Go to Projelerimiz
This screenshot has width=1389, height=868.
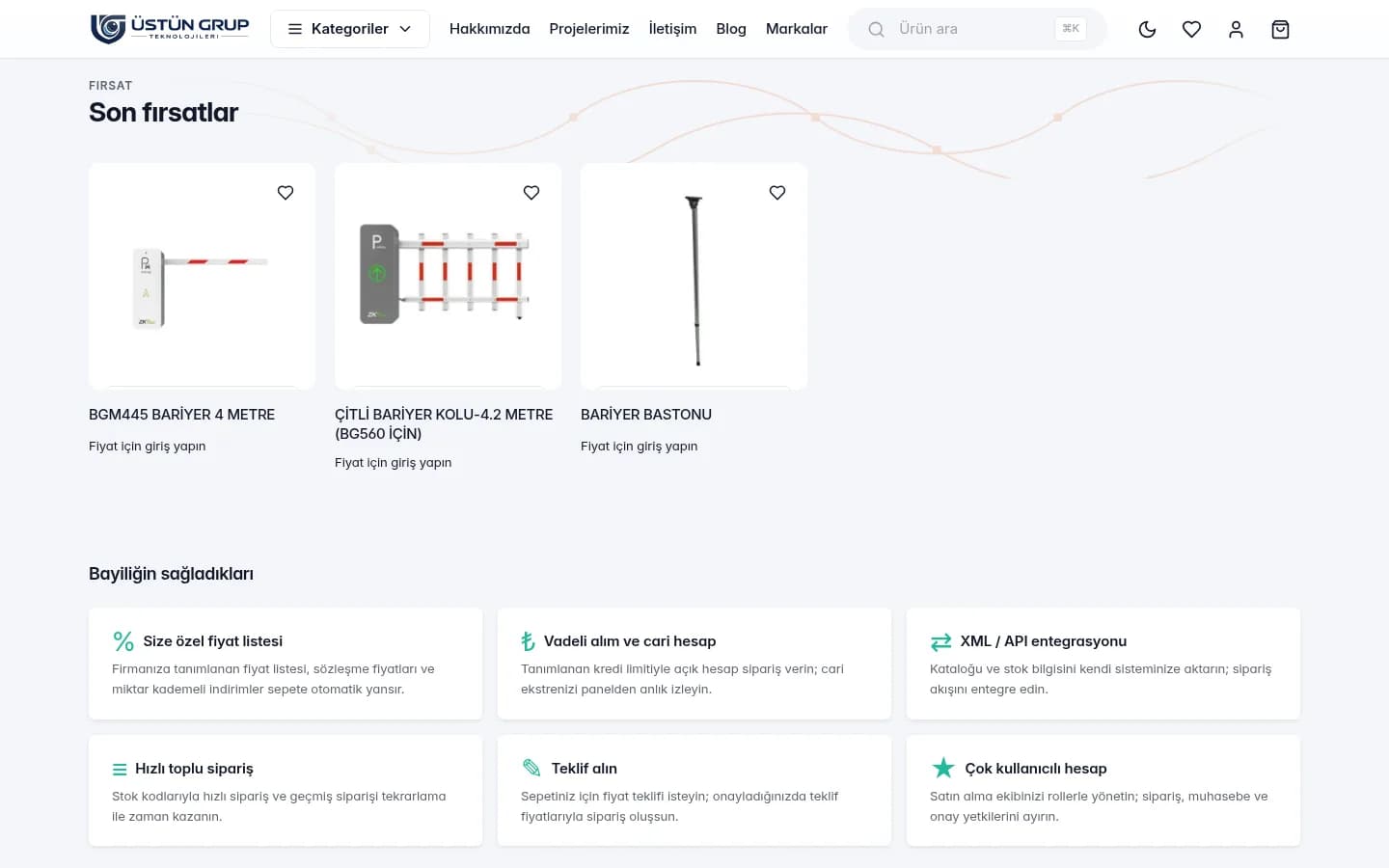[589, 29]
